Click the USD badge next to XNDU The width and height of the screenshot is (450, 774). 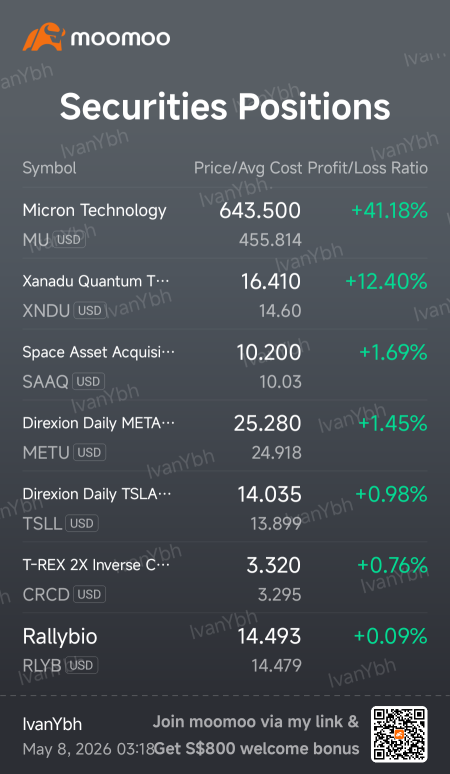click(90, 311)
